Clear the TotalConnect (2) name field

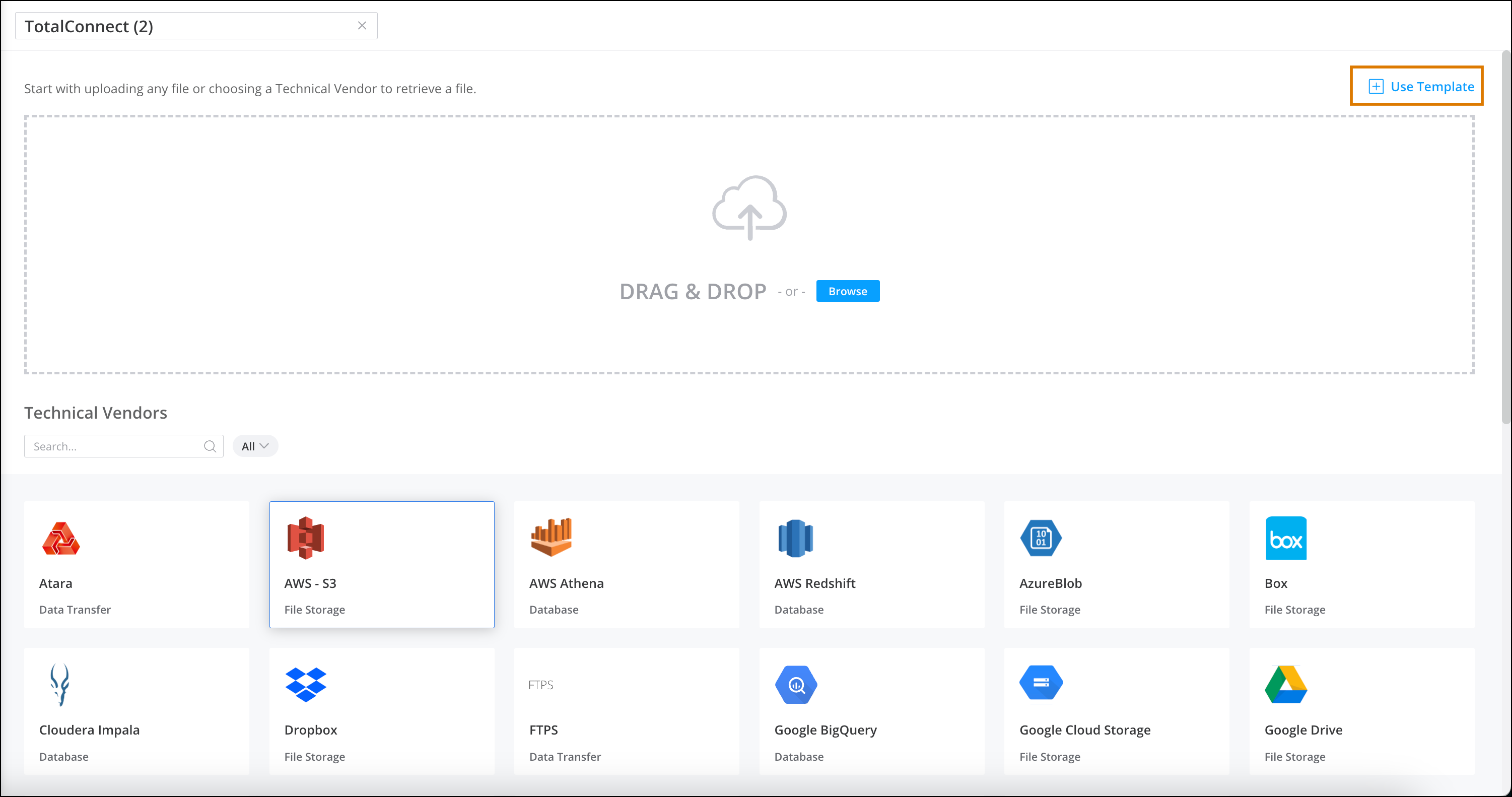pos(362,25)
